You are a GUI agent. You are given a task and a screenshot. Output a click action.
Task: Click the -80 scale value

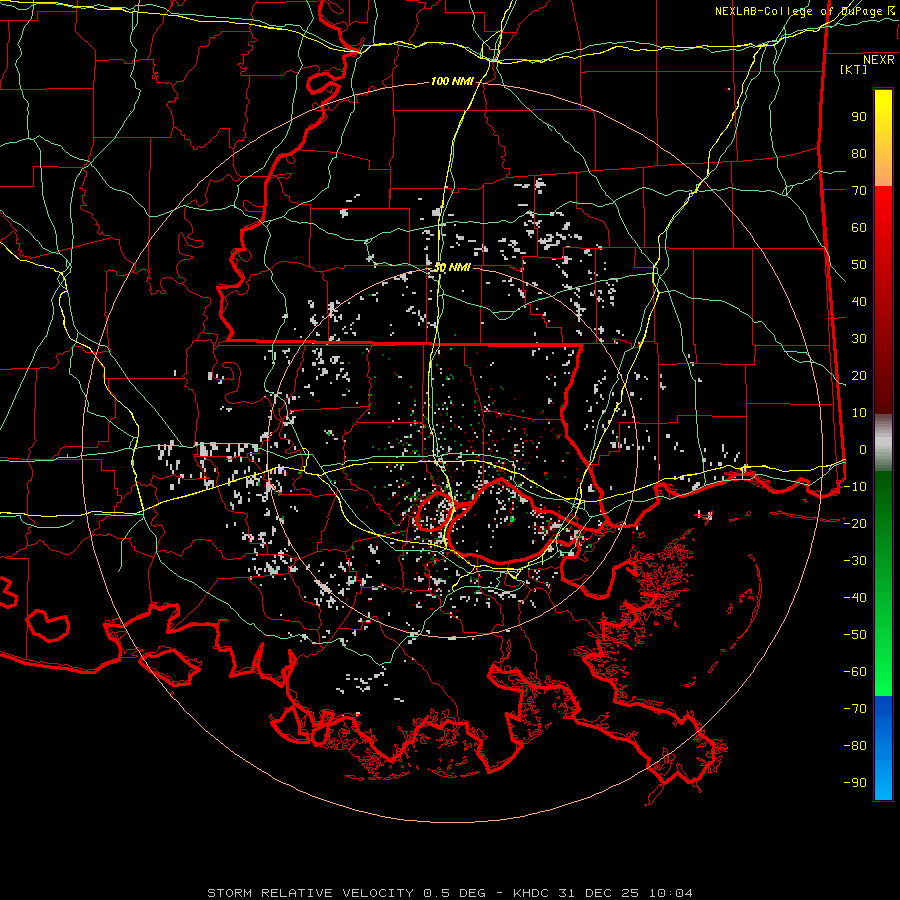tap(855, 746)
